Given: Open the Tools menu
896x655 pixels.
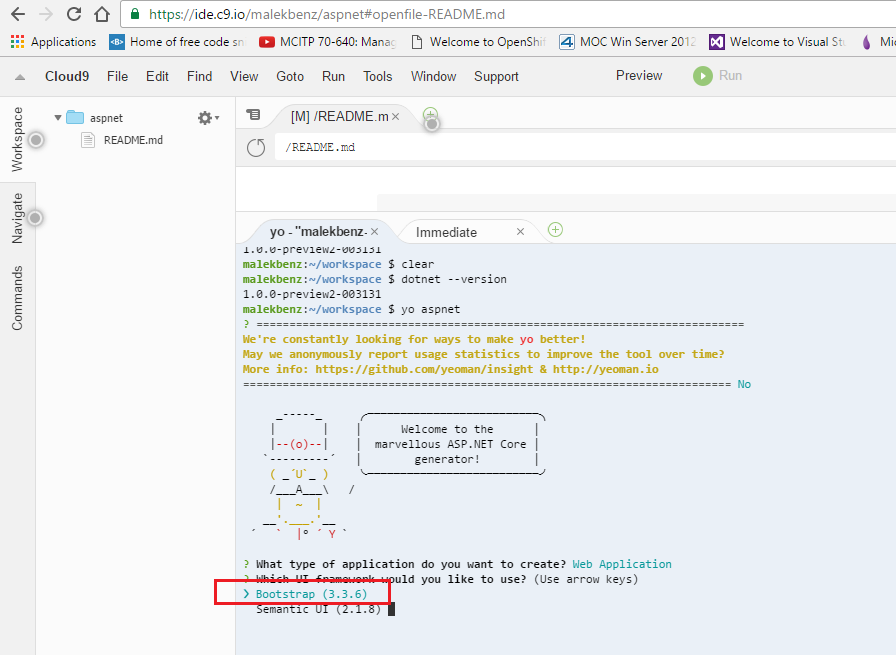Looking at the screenshot, I should 378,77.
